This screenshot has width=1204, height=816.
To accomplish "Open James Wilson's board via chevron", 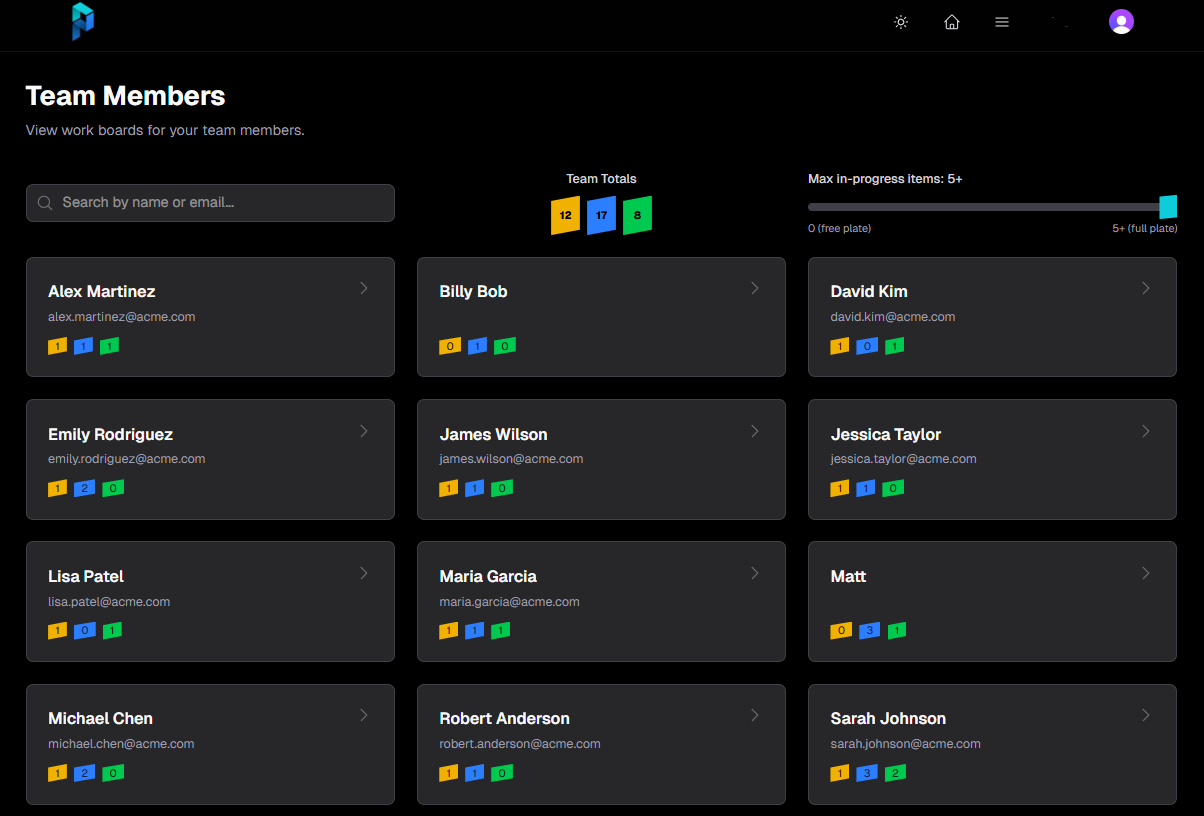I will pos(755,431).
